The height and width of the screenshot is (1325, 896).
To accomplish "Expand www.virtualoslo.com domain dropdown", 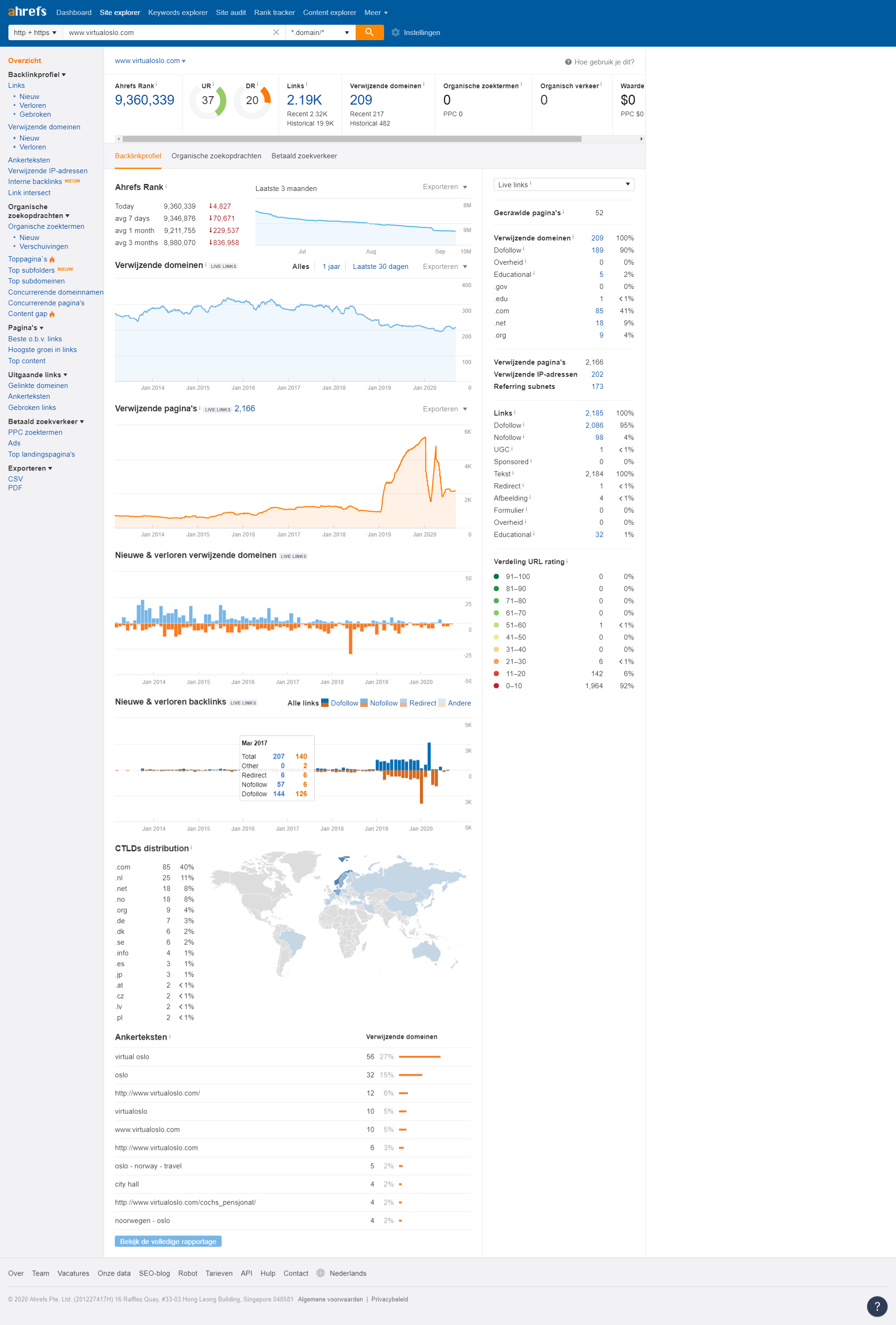I will click(x=150, y=61).
